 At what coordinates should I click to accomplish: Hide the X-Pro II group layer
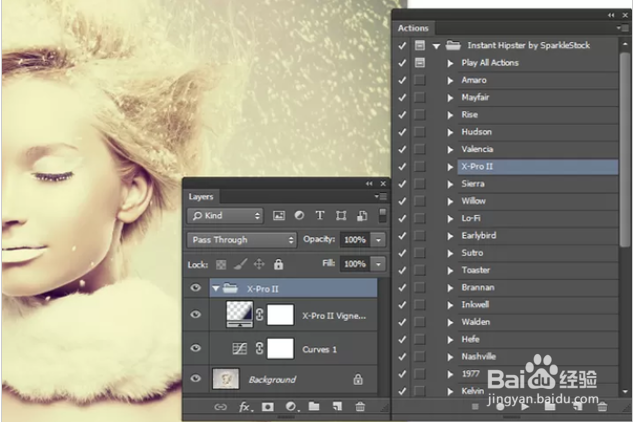pos(196,288)
